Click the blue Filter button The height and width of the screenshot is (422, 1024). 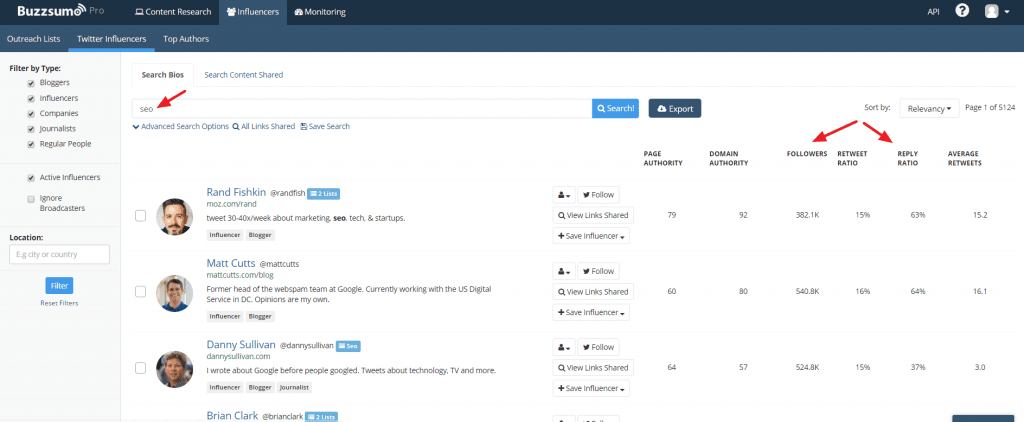pos(59,285)
